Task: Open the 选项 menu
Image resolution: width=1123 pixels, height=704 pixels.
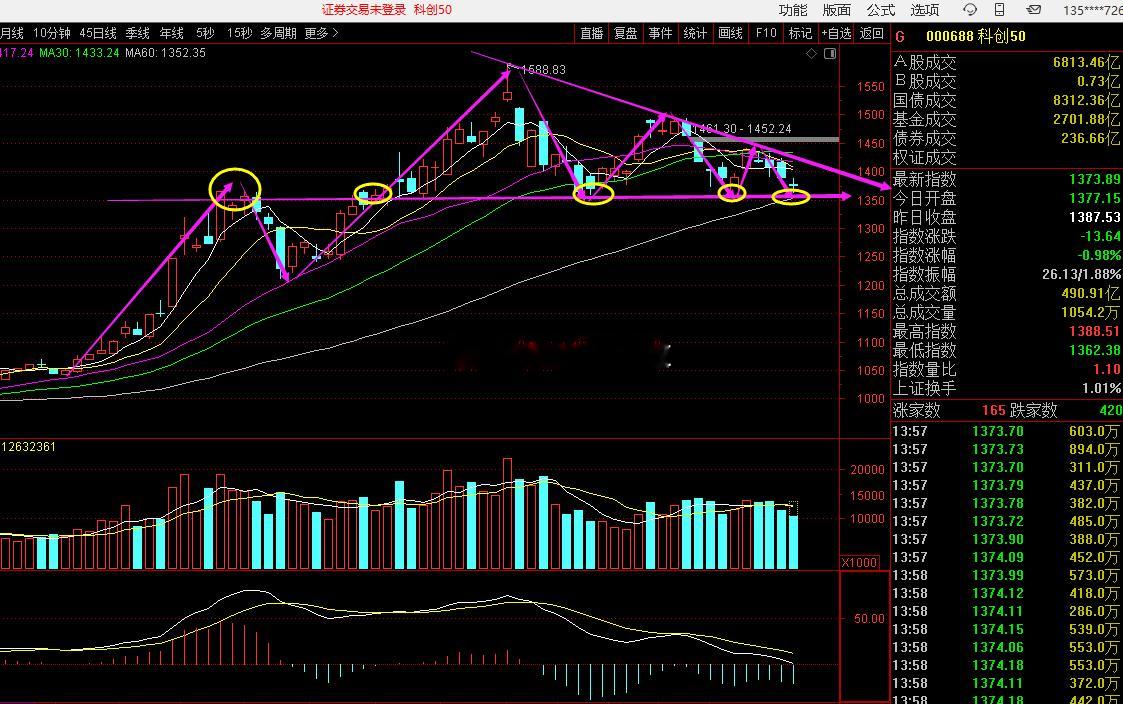Action: [925, 10]
